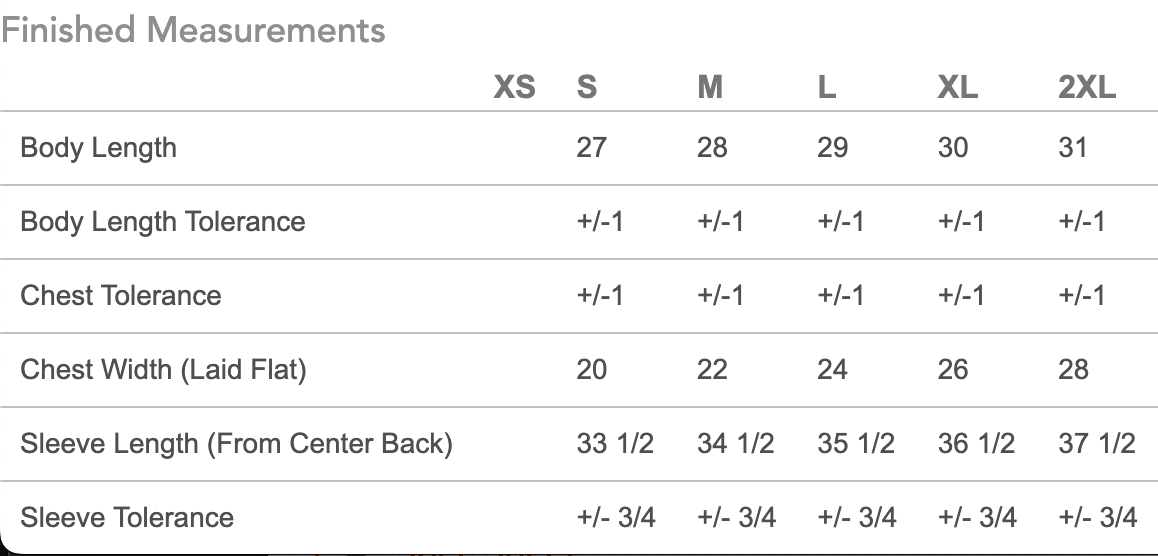Select the XS size column header
Screen dimensions: 1158x556
(x=515, y=87)
